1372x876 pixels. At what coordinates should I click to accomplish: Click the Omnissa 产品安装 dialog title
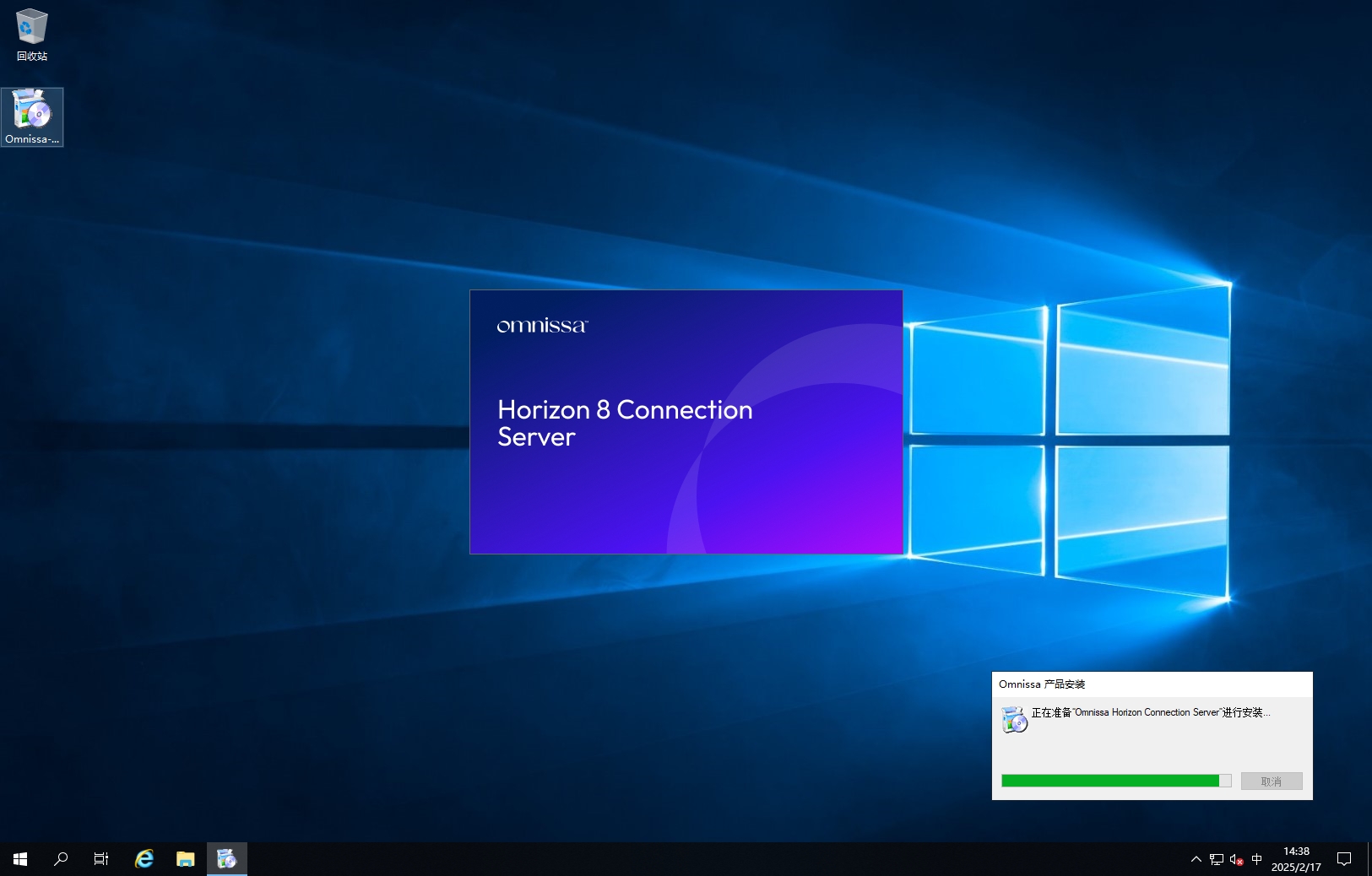tap(1042, 684)
